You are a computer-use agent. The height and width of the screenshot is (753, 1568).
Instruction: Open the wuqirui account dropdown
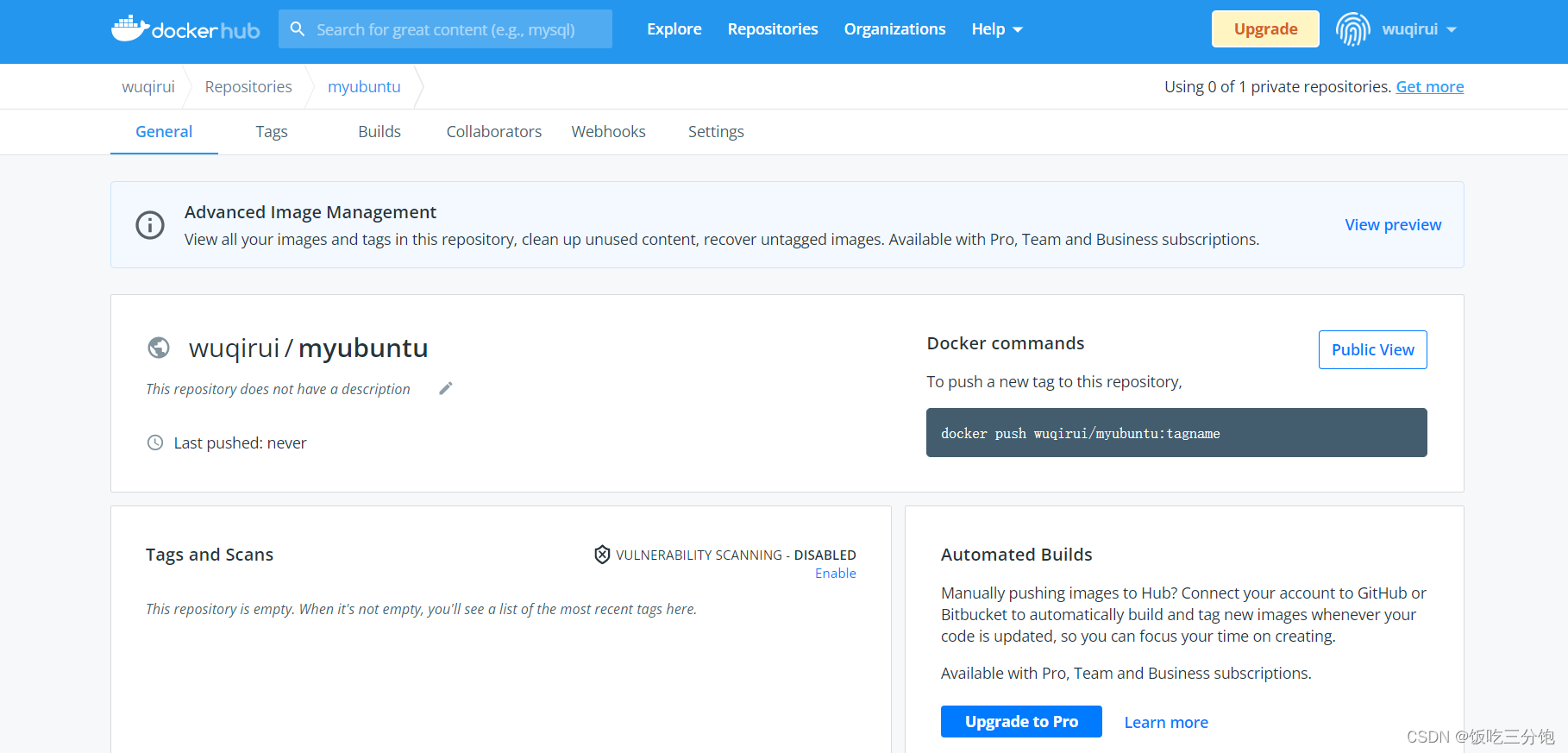coord(1419,29)
